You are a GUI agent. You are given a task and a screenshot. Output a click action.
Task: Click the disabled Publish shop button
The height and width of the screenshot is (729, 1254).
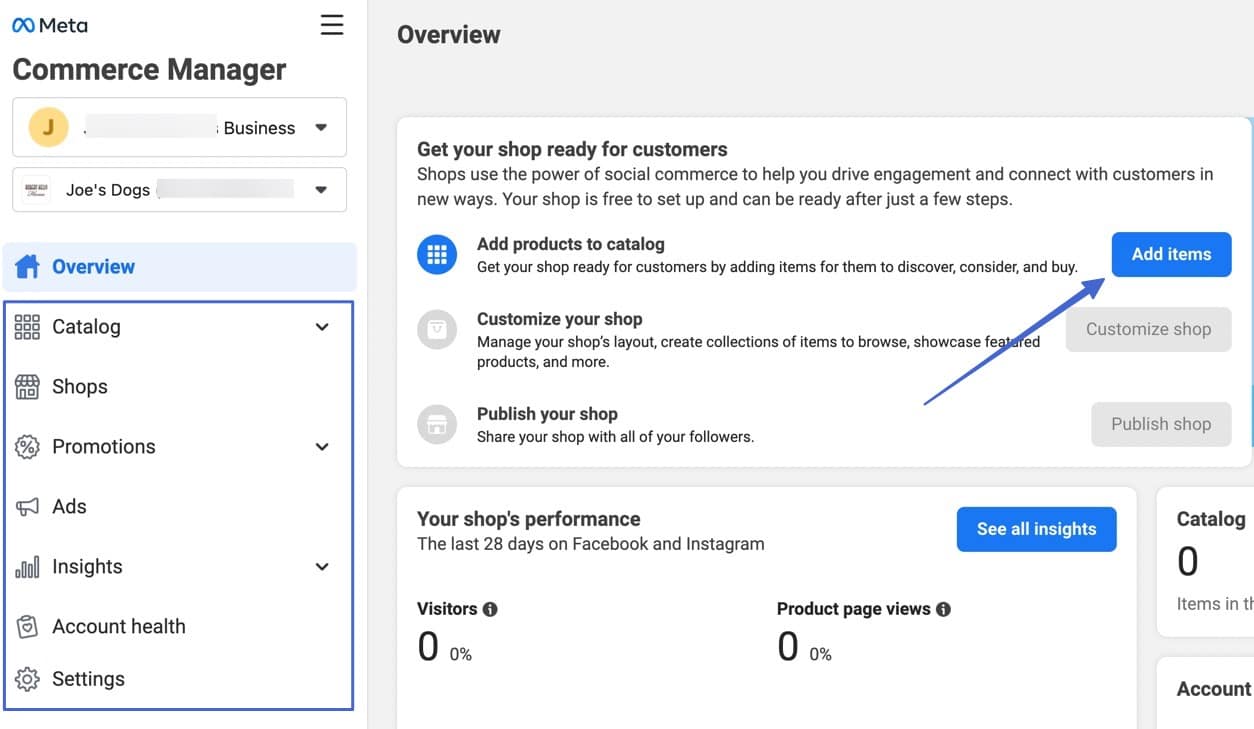tap(1160, 424)
